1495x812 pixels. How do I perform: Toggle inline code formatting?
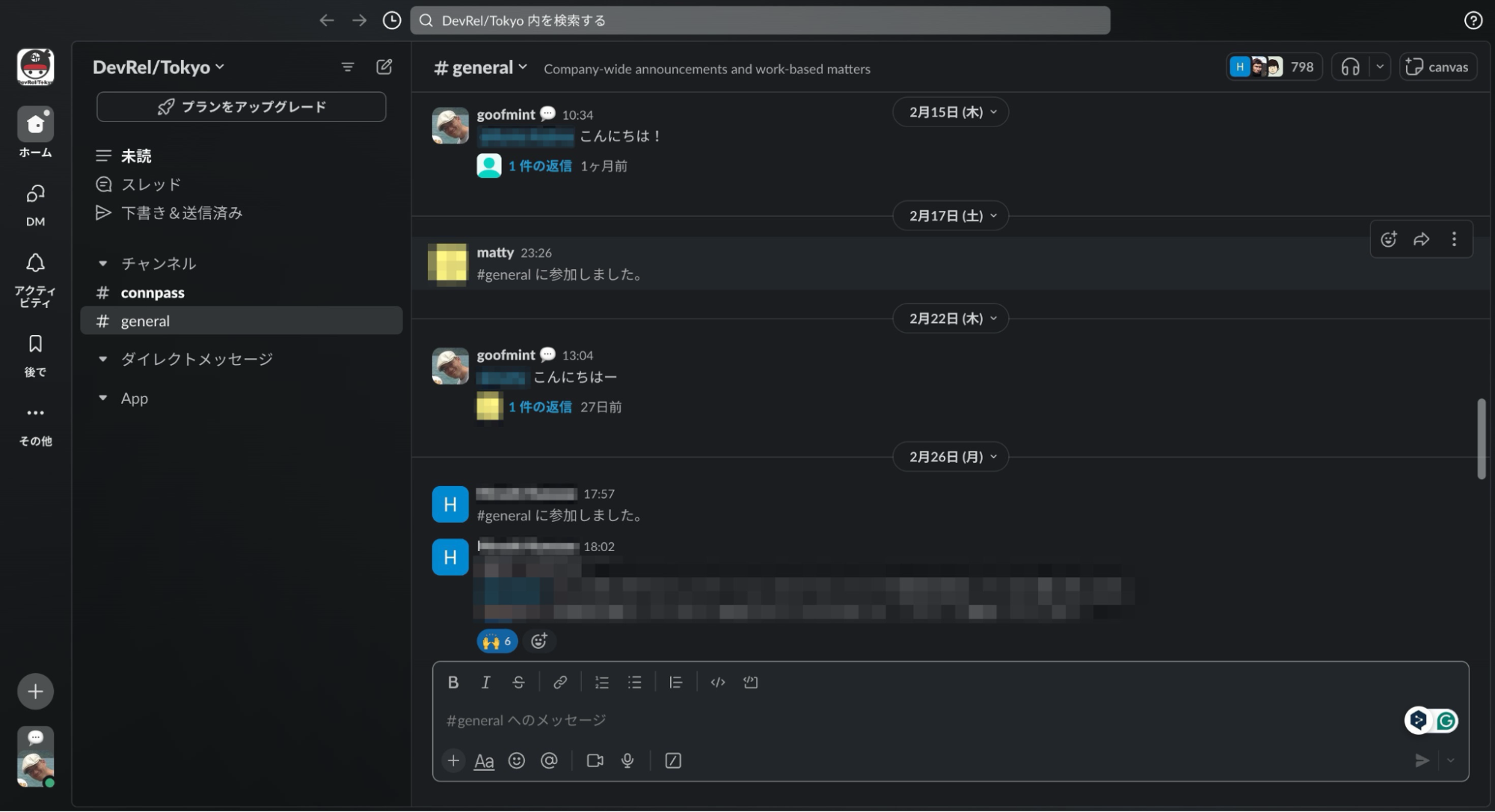click(718, 683)
